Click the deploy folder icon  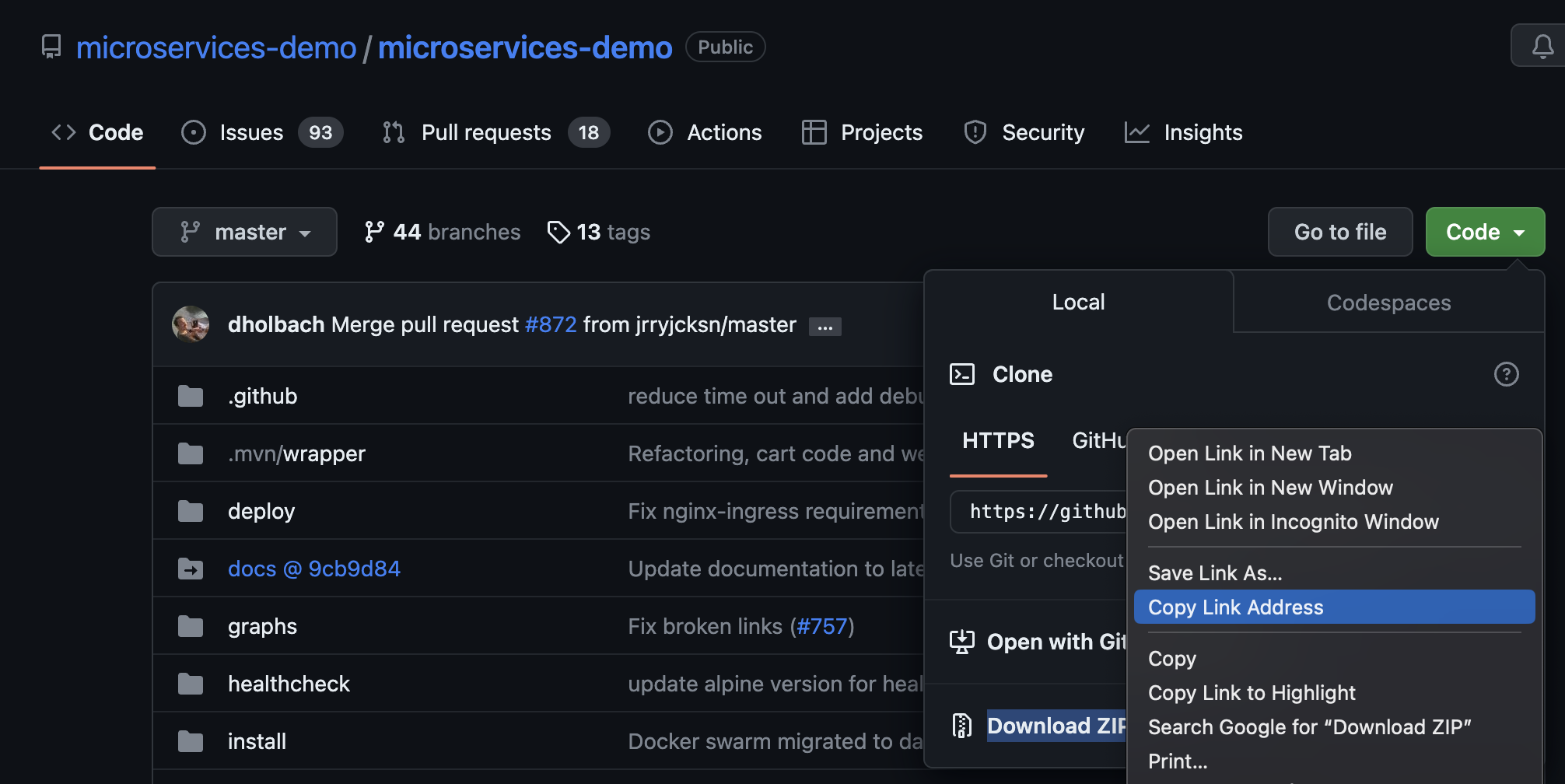(191, 511)
